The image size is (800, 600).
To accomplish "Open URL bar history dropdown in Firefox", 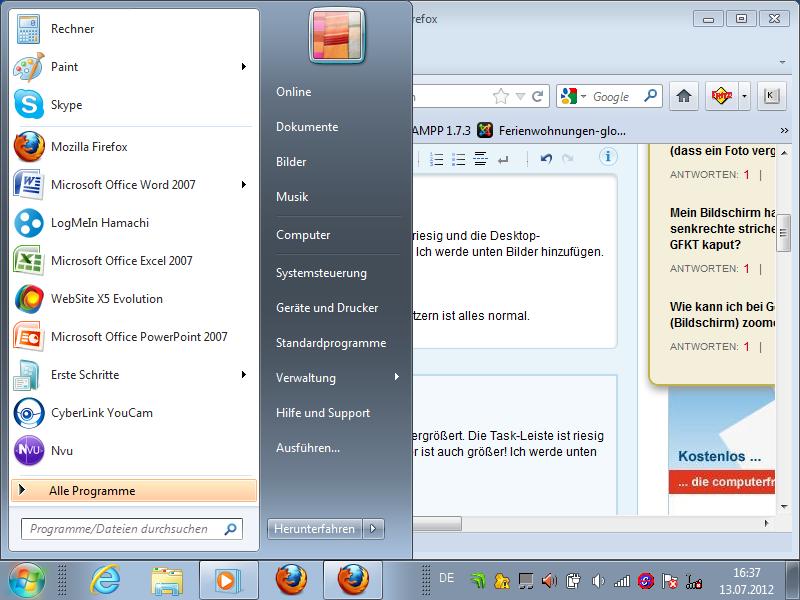I will click(520, 96).
